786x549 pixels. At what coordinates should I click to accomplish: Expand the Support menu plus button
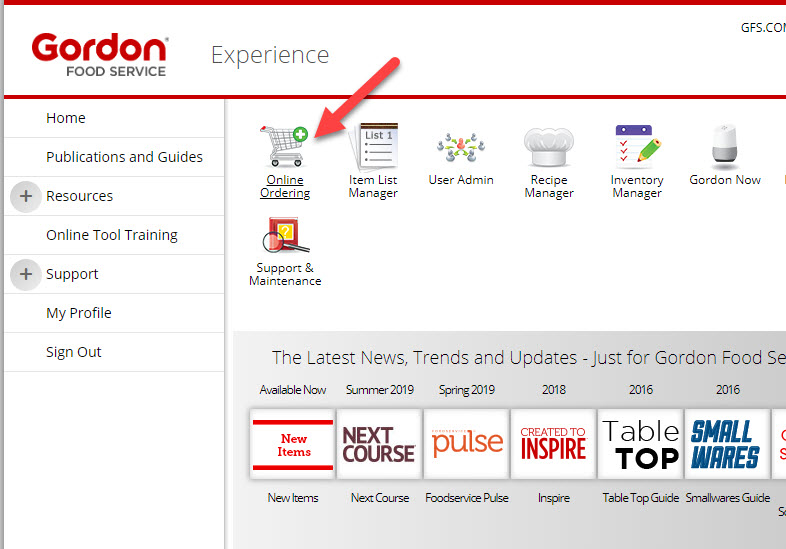coord(26,274)
